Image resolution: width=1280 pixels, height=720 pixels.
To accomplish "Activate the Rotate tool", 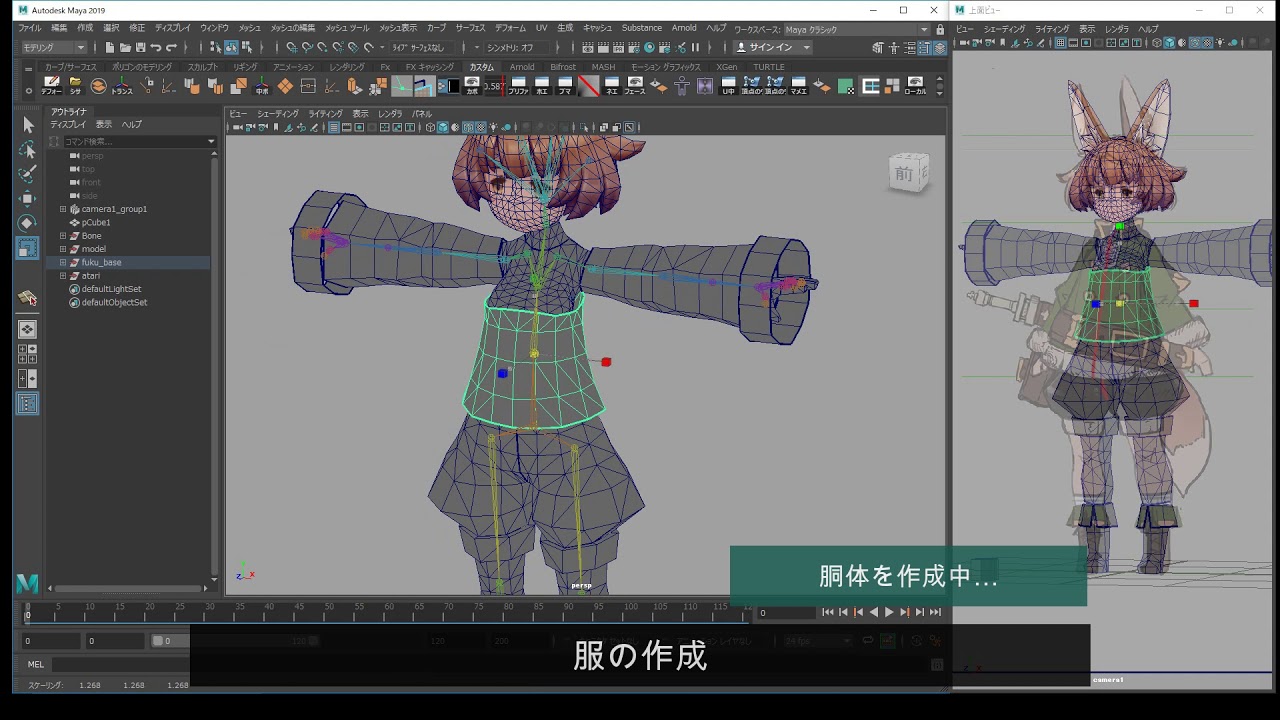I will click(x=28, y=223).
